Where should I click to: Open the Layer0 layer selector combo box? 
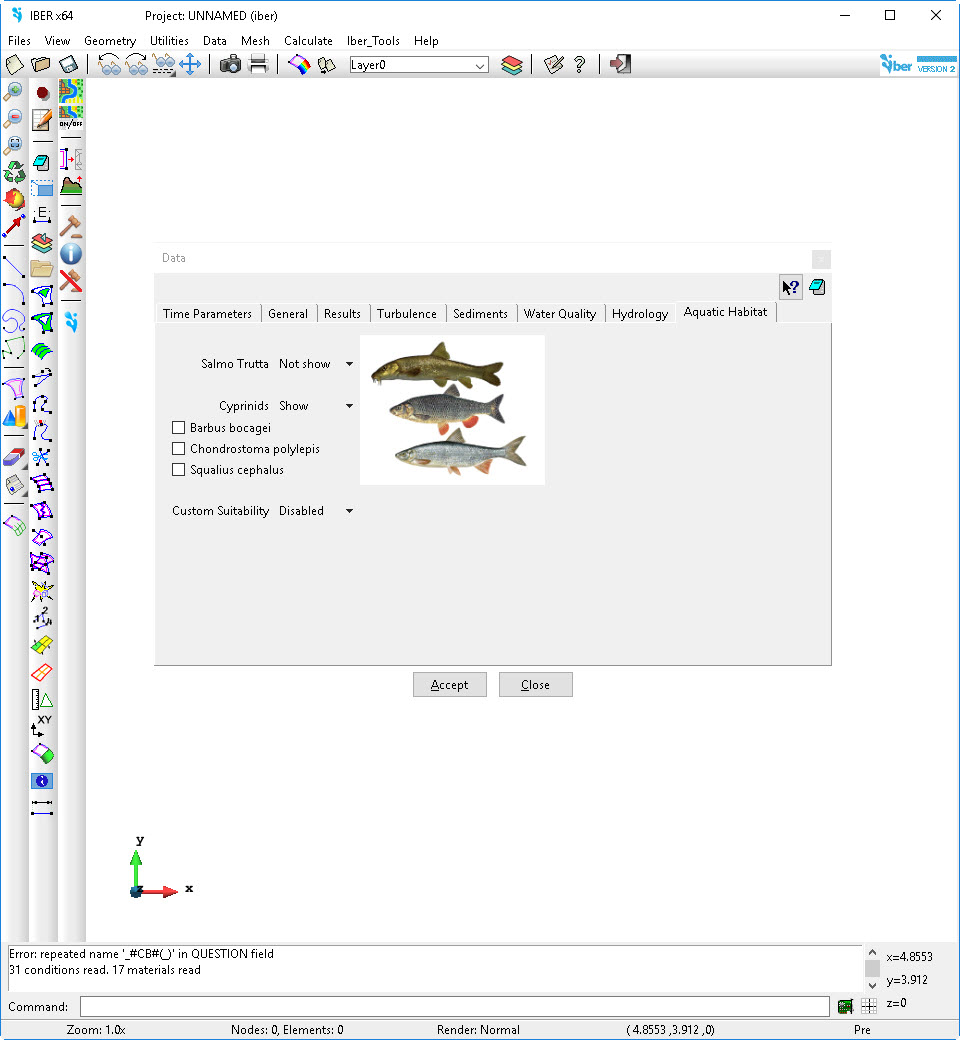coord(418,65)
